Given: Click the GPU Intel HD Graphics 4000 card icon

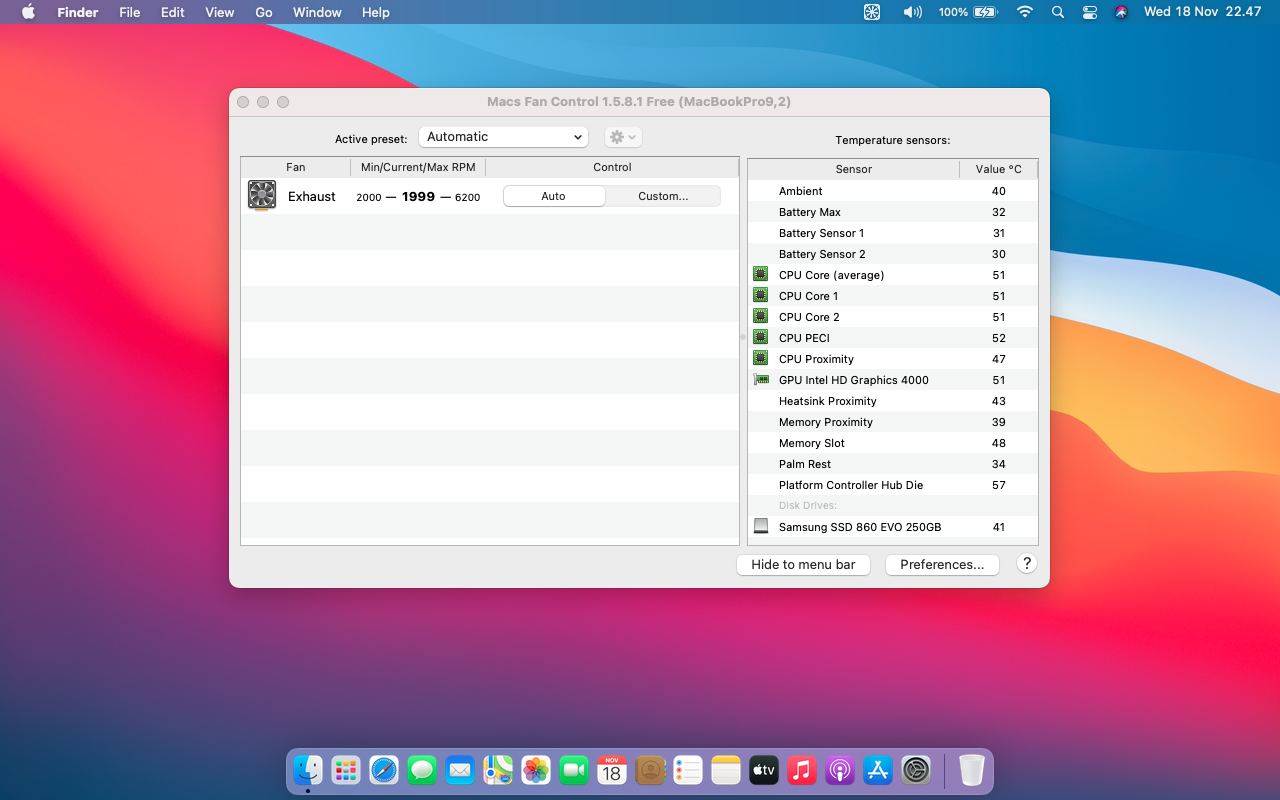Looking at the screenshot, I should pyautogui.click(x=760, y=380).
